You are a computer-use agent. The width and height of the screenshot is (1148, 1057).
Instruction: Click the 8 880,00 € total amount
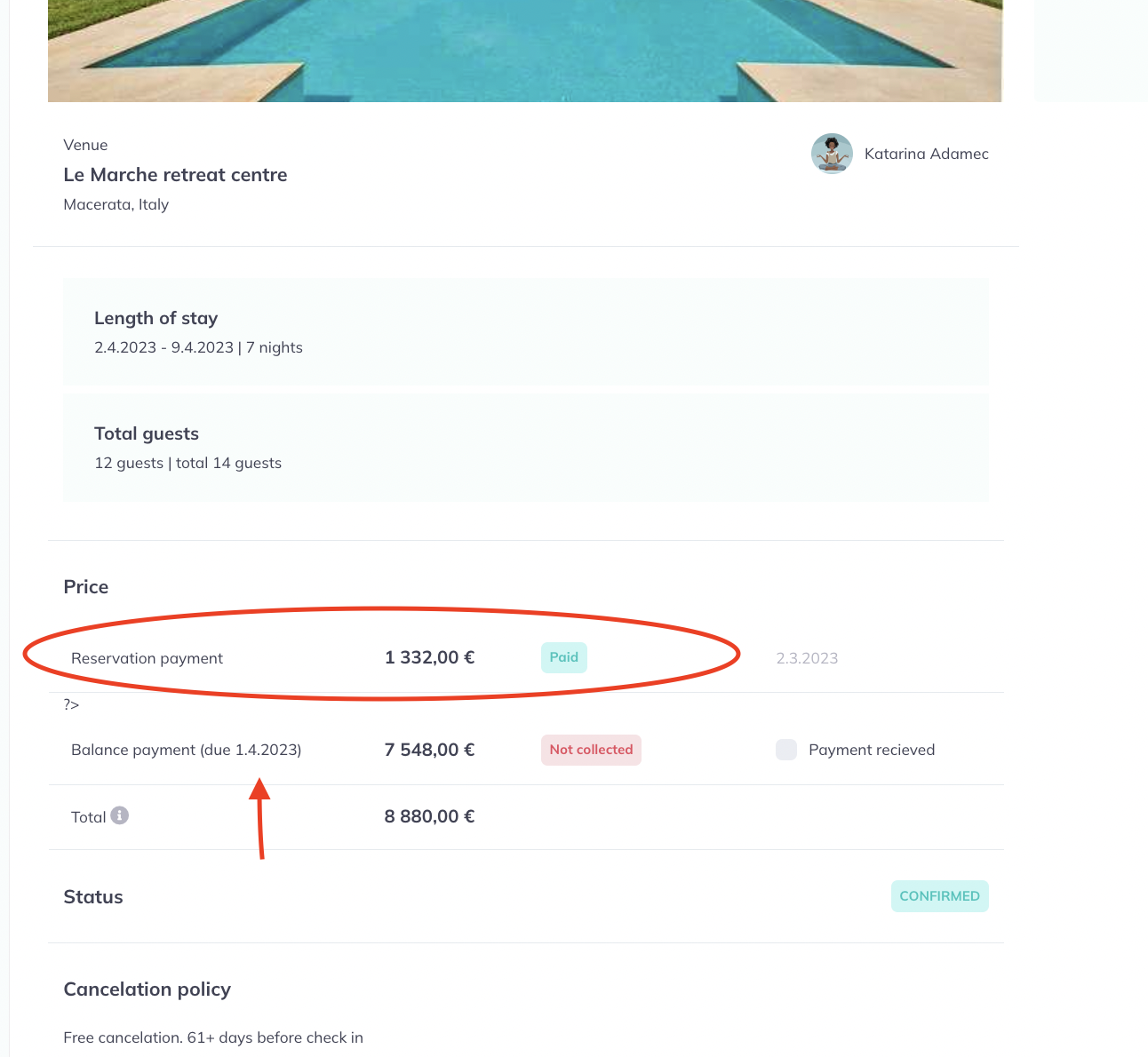click(x=429, y=816)
